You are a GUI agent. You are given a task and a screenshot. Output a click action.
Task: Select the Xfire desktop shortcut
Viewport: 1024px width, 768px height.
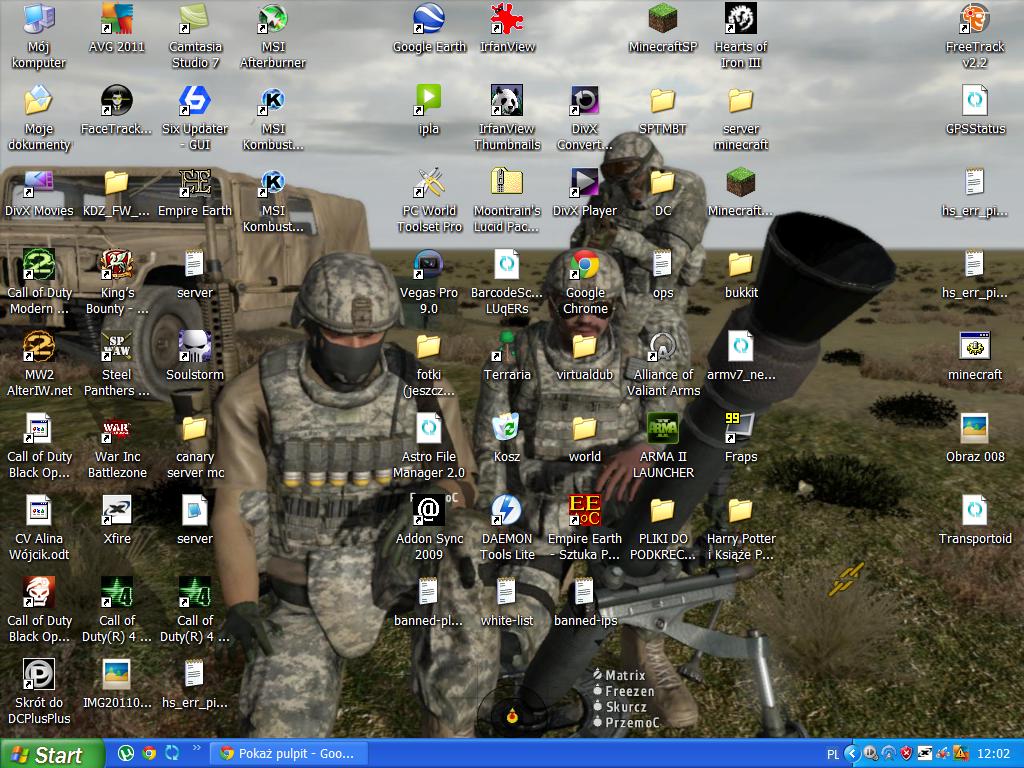[117, 512]
